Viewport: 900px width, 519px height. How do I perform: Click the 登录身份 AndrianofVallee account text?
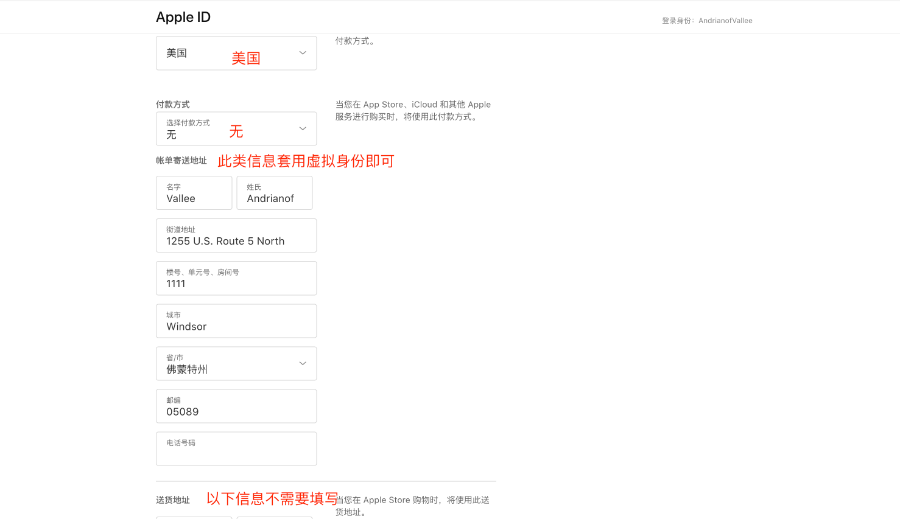click(707, 20)
